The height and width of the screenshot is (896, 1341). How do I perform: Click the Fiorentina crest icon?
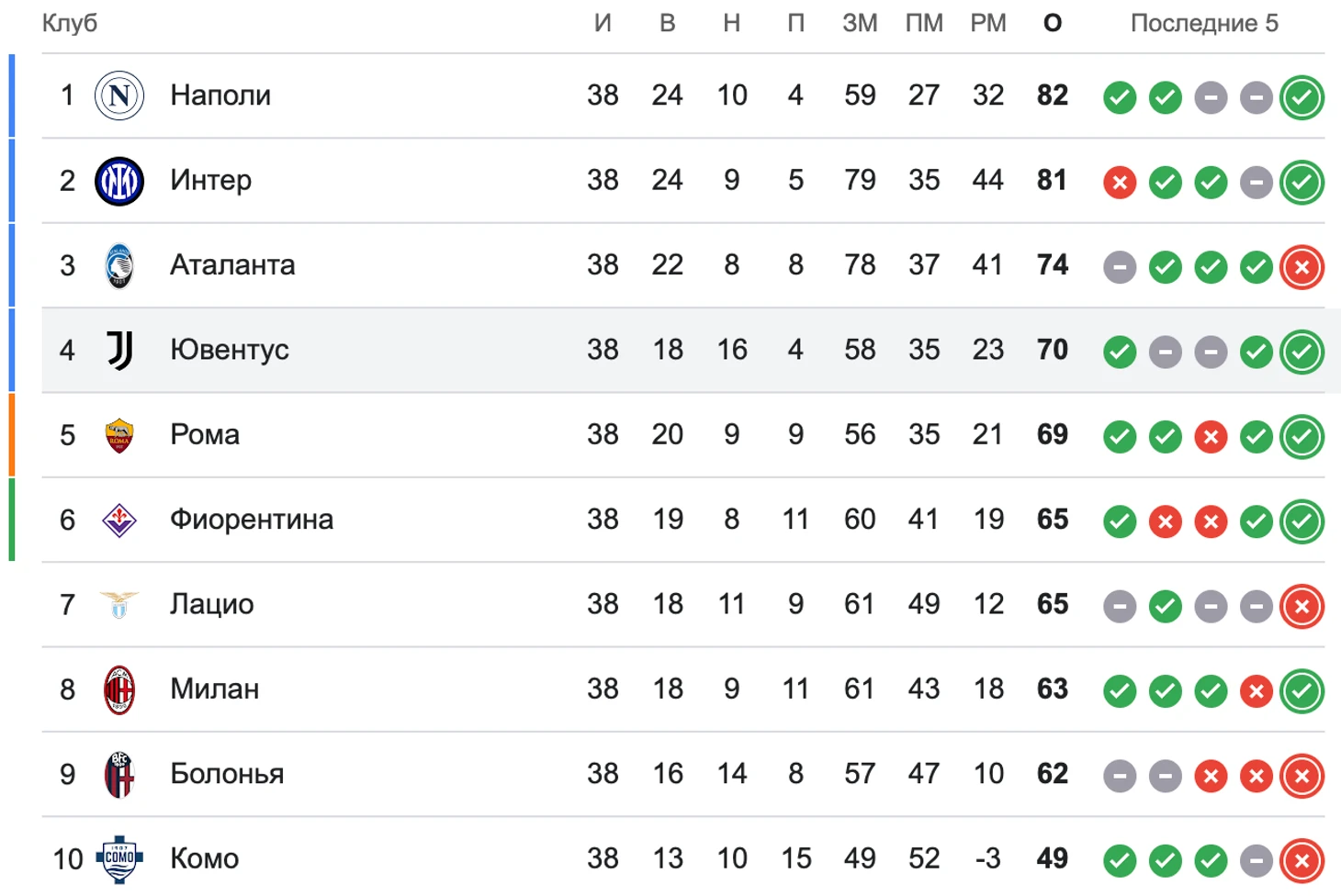(119, 521)
